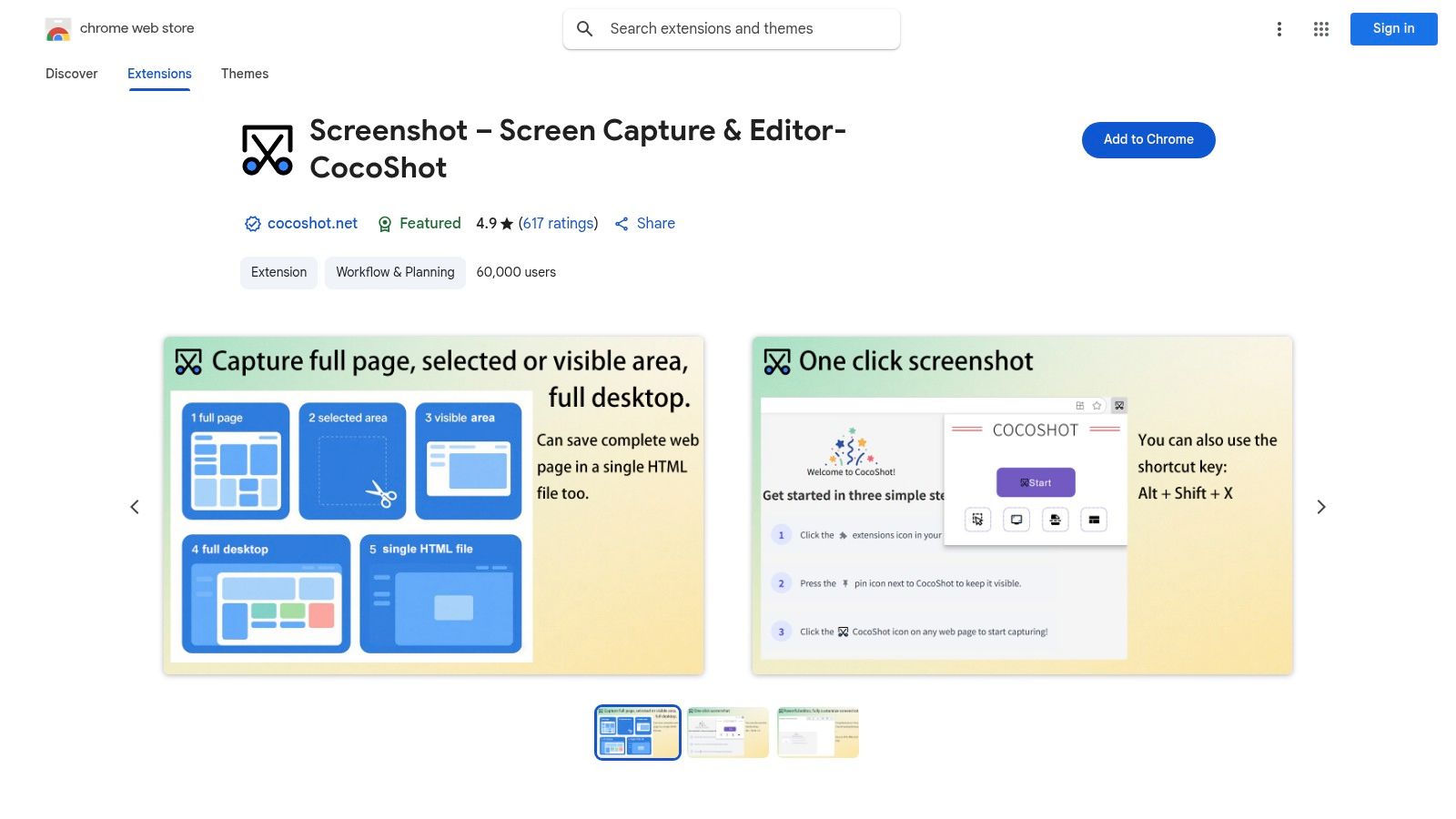Screen dimensions: 1456x819
Task: Click the Add to Chrome button
Action: [1148, 139]
